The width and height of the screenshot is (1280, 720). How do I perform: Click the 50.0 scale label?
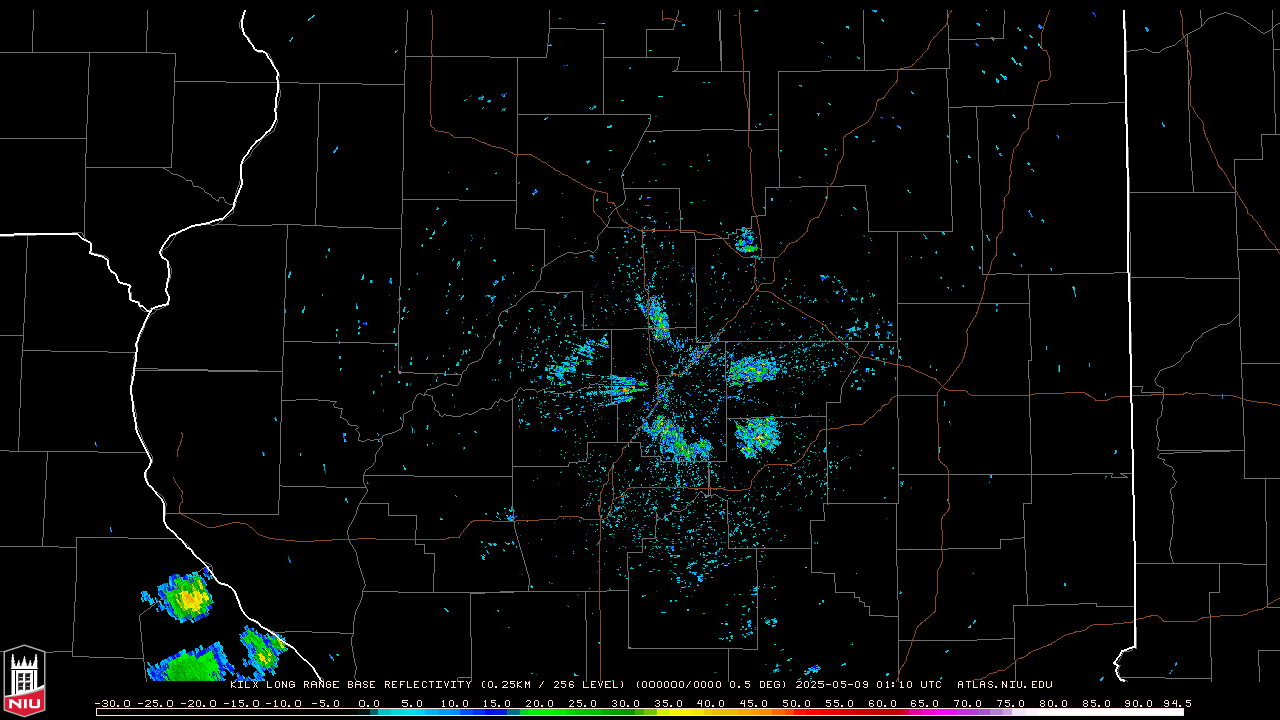(796, 704)
